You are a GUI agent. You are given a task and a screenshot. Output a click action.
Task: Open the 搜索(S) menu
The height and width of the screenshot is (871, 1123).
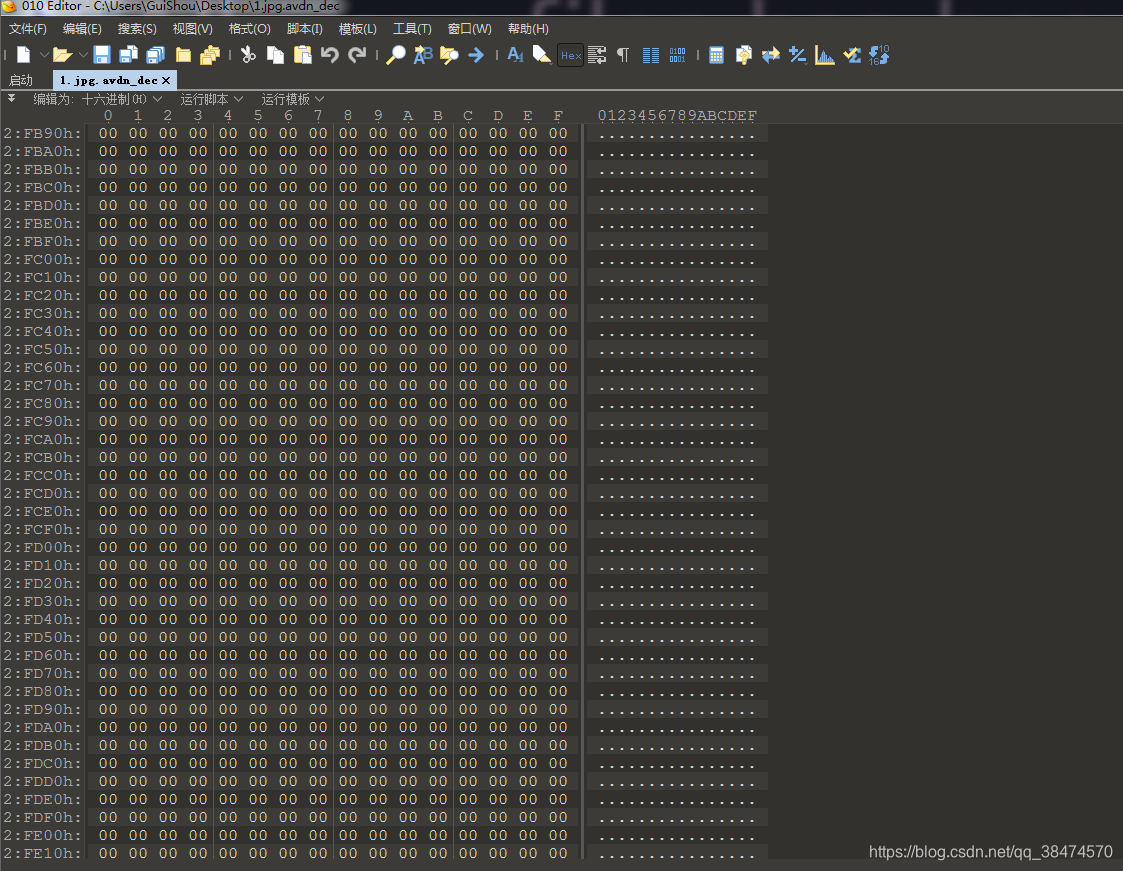pos(137,29)
